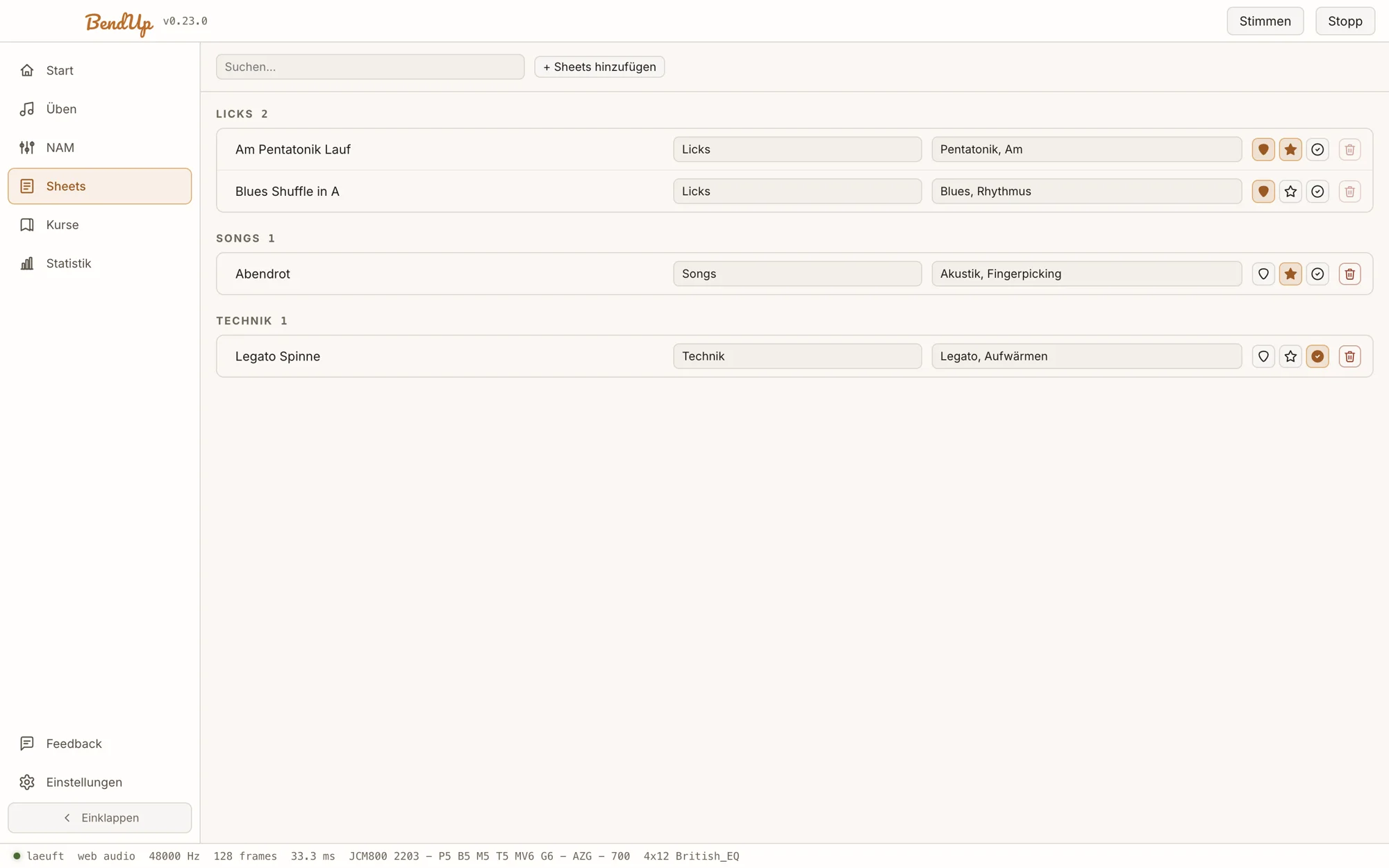Open Einstellungen settings
1389x868 pixels.
click(x=99, y=782)
